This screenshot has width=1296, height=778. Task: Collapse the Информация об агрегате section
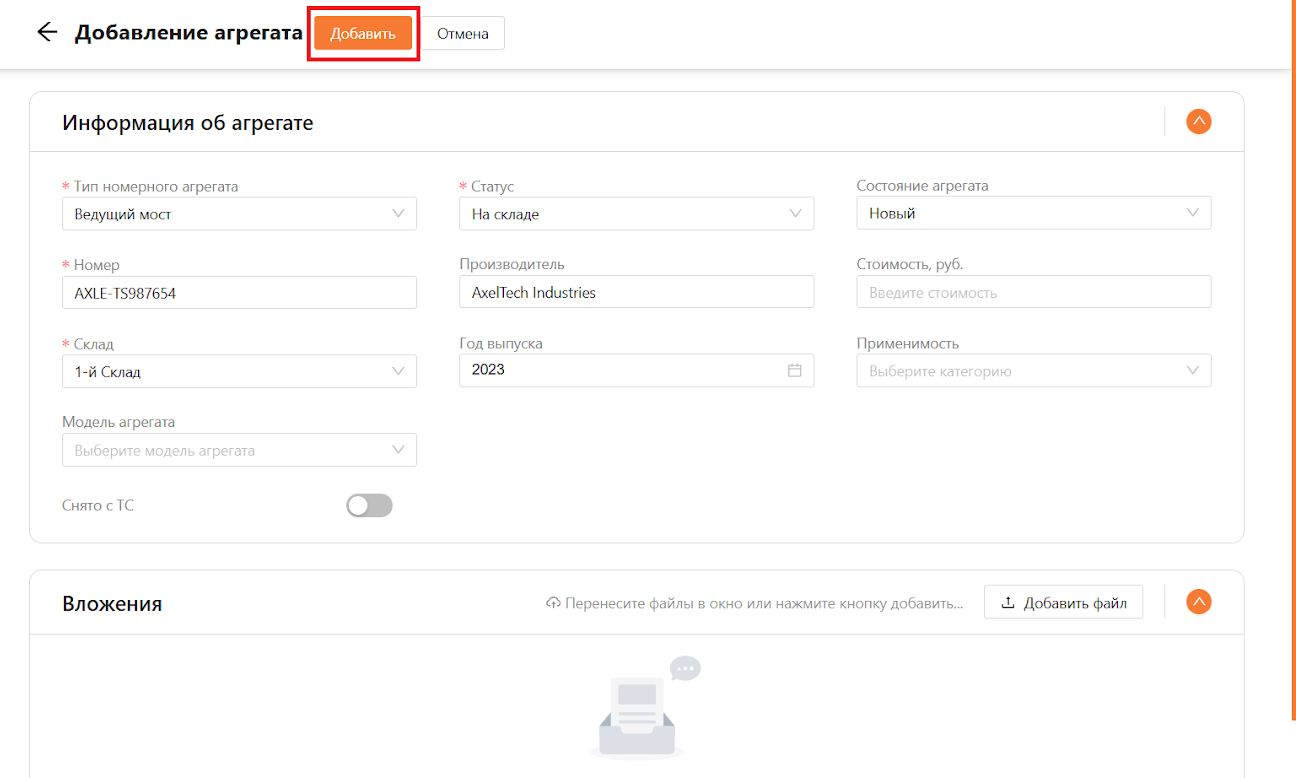coord(1198,122)
